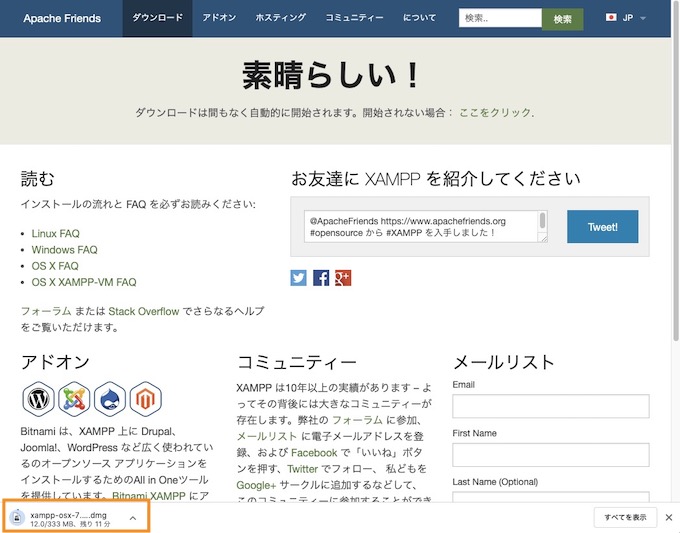Open the WordPress add-on icon
680x533 pixels.
[39, 399]
